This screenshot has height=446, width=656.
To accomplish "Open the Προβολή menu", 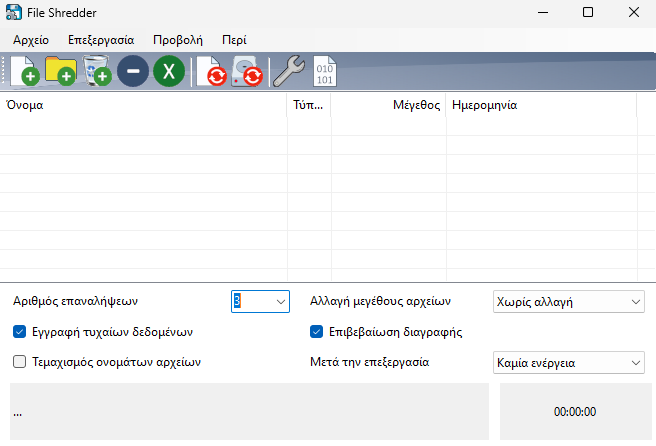I will coord(178,40).
